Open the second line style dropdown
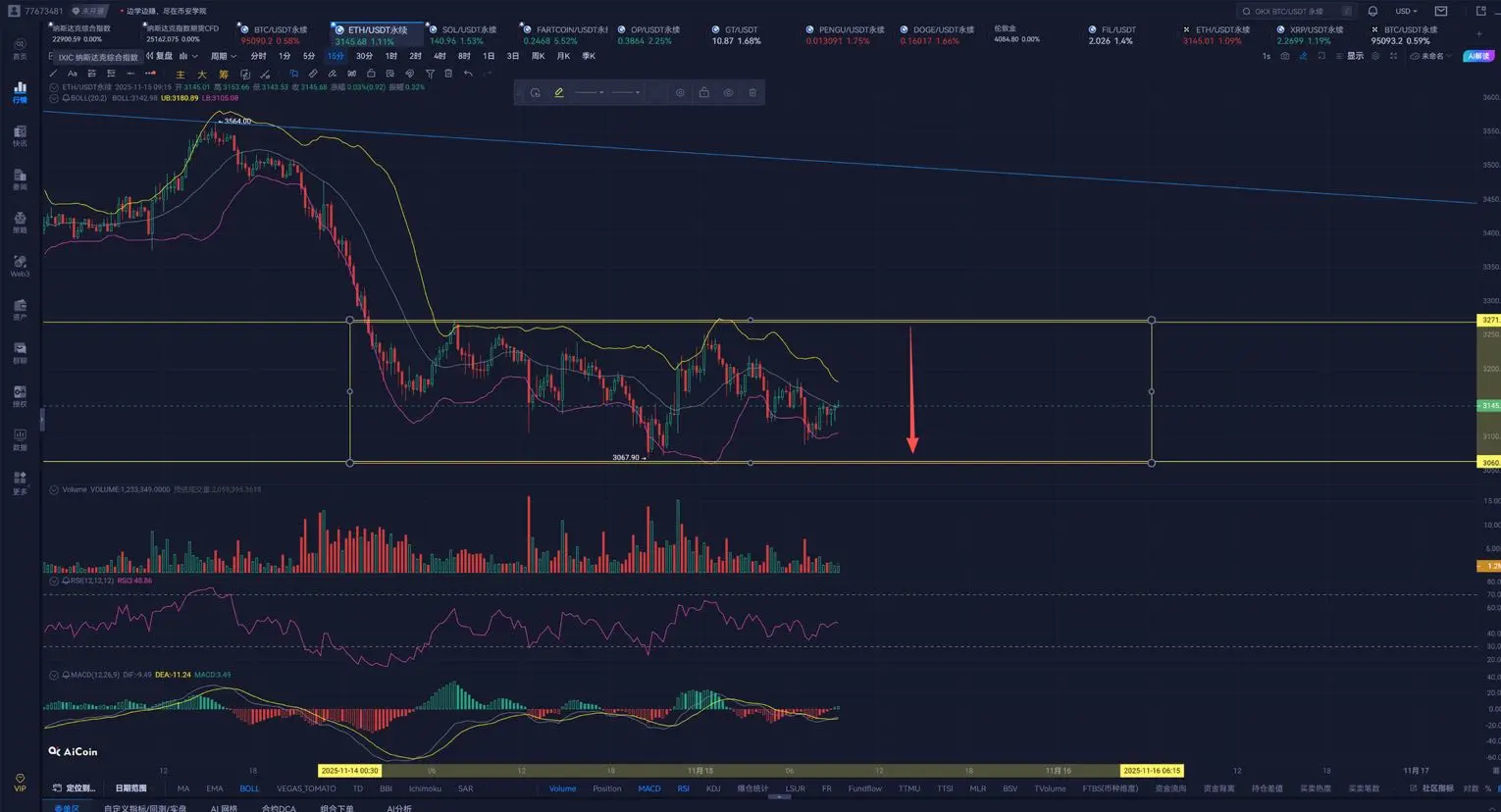The width and height of the screenshot is (1501, 812). [626, 92]
